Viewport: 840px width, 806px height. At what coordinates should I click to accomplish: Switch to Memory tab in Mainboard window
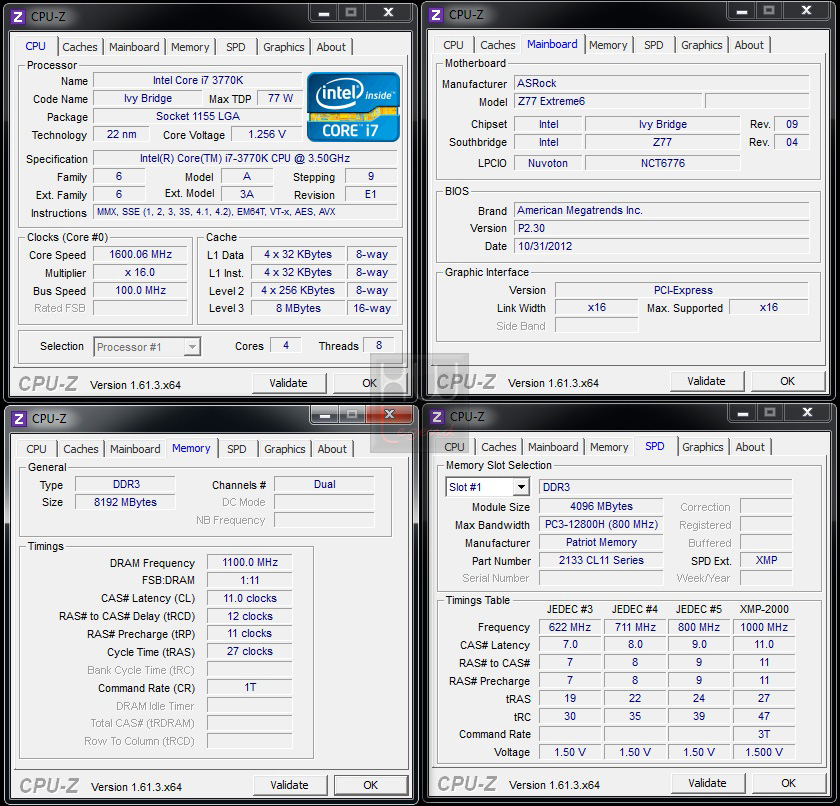click(608, 46)
